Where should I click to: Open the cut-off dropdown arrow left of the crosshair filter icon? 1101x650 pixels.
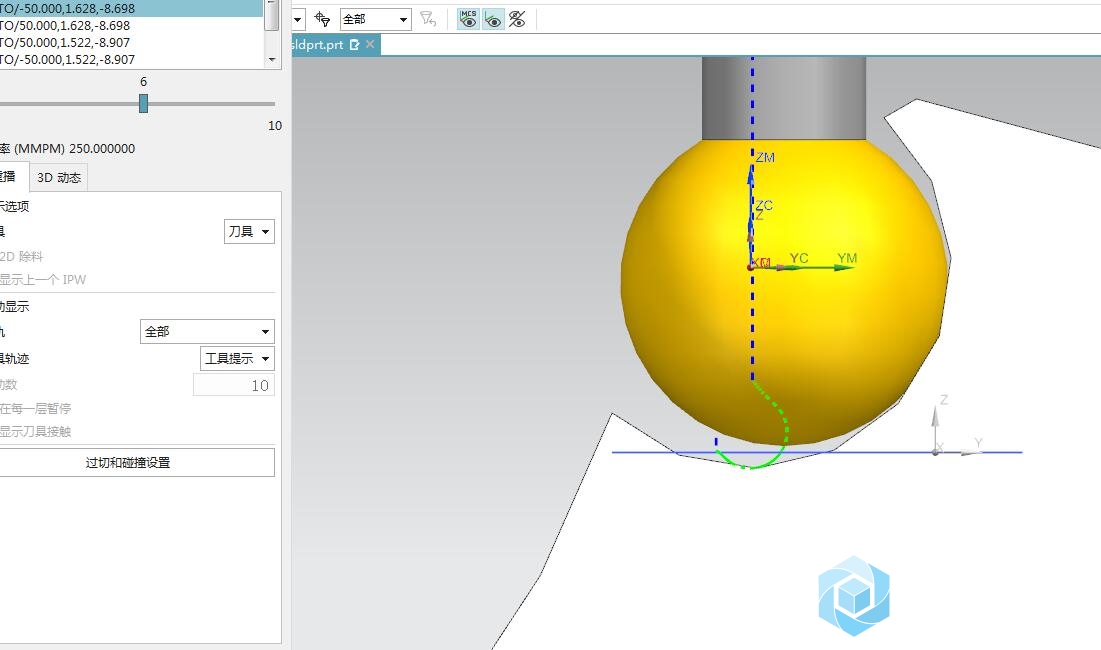click(x=298, y=19)
